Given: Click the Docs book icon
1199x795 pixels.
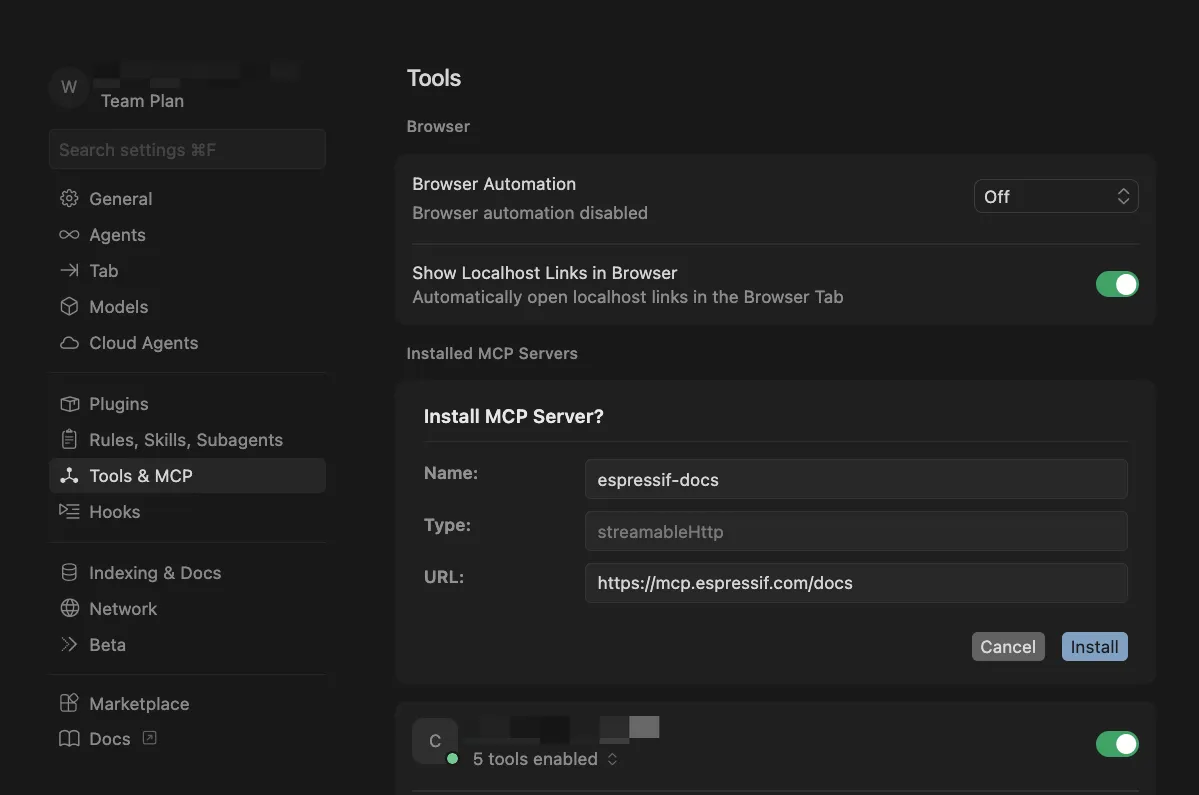Looking at the screenshot, I should click(69, 738).
